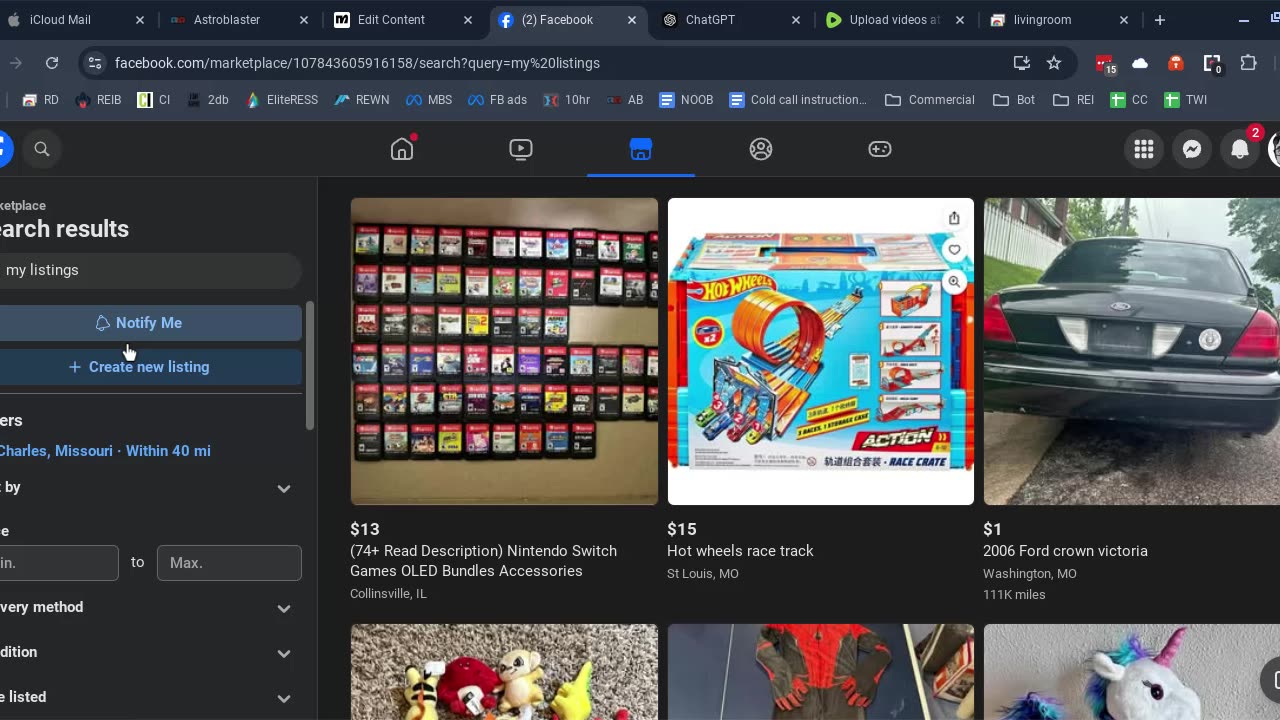Open Gaming controller icon
The width and height of the screenshot is (1280, 720).
point(880,149)
